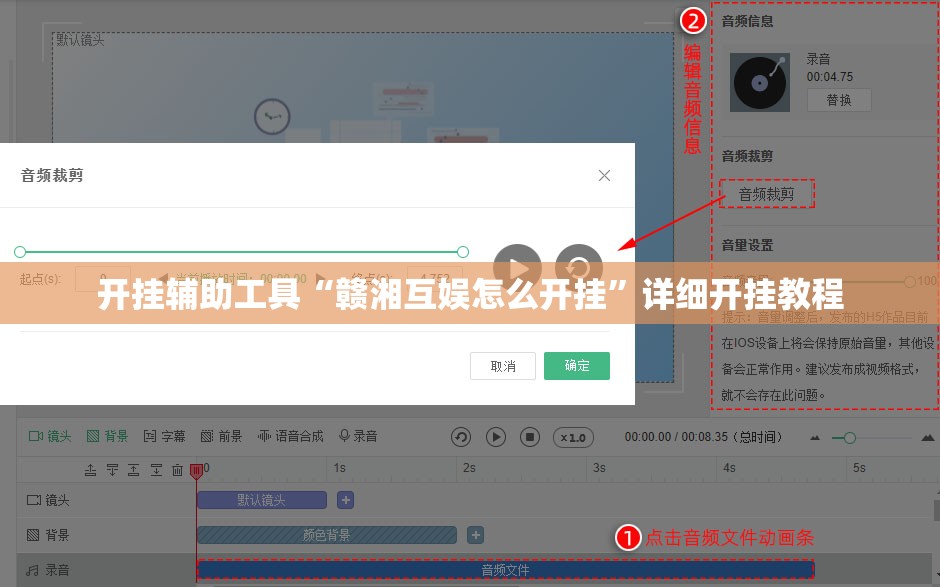Click the 音频信息 section heading
This screenshot has width=940, height=587.
point(748,21)
